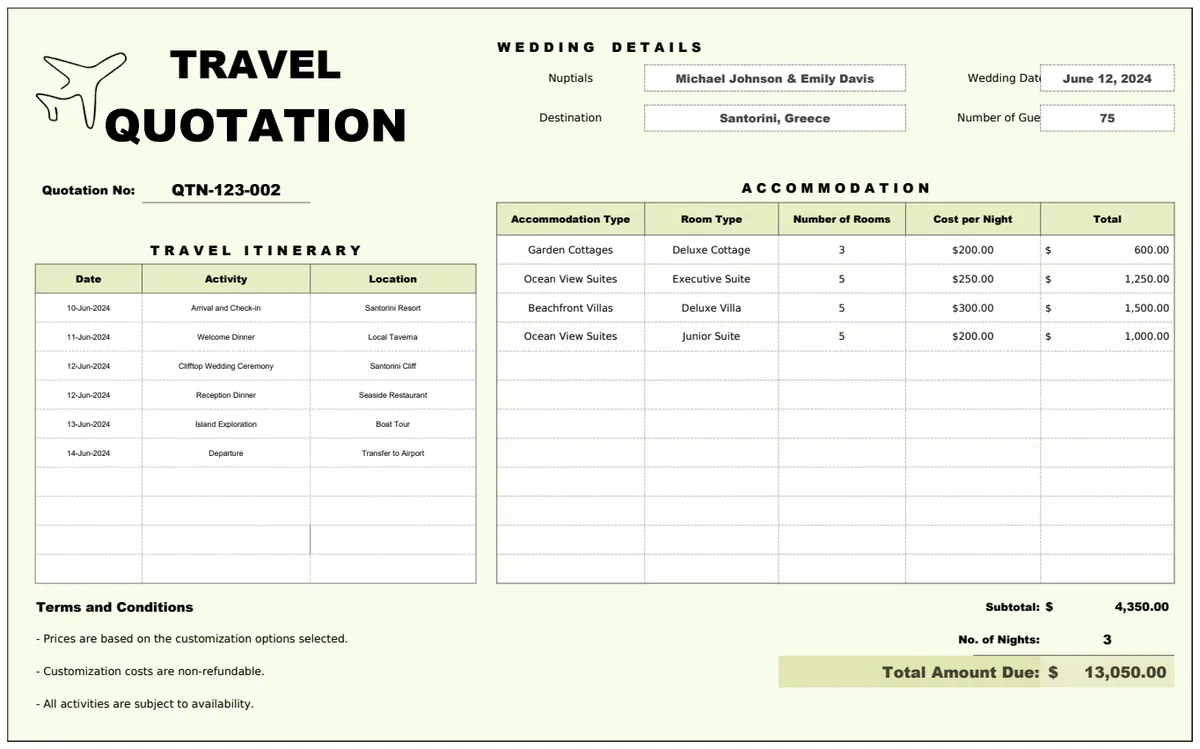Click the ACCOMMODATION section heading
Screen dimensions: 1200x749
[836, 188]
